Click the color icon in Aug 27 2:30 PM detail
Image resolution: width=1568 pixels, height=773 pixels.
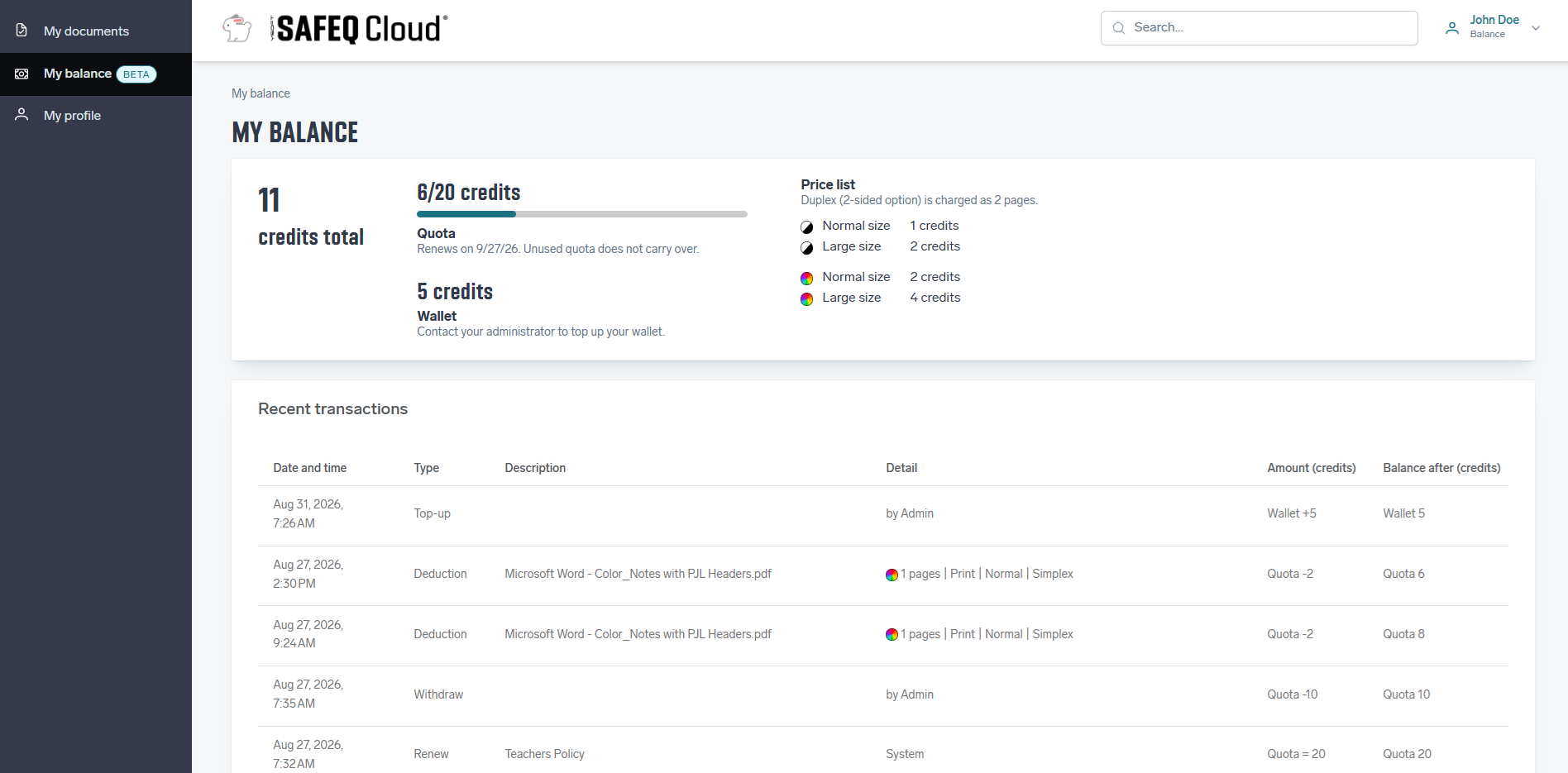pyautogui.click(x=892, y=575)
